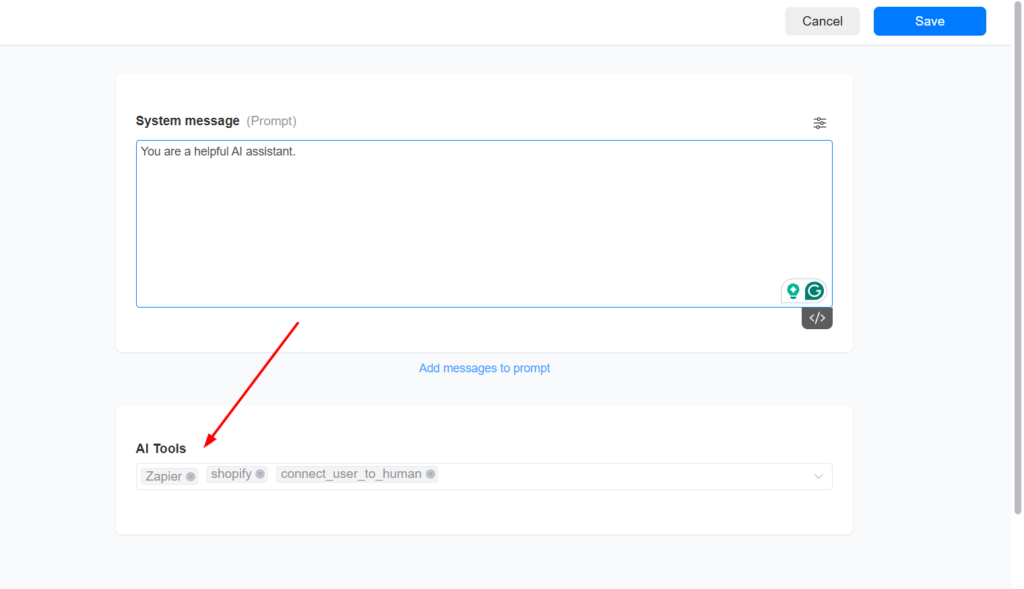Select the Zapier tag label
Screen dimensions: 1024x589
(163, 476)
